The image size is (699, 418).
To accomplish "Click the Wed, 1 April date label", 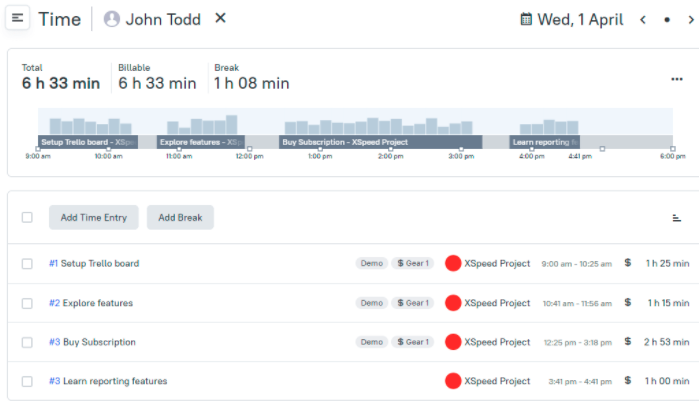I will pyautogui.click(x=580, y=20).
